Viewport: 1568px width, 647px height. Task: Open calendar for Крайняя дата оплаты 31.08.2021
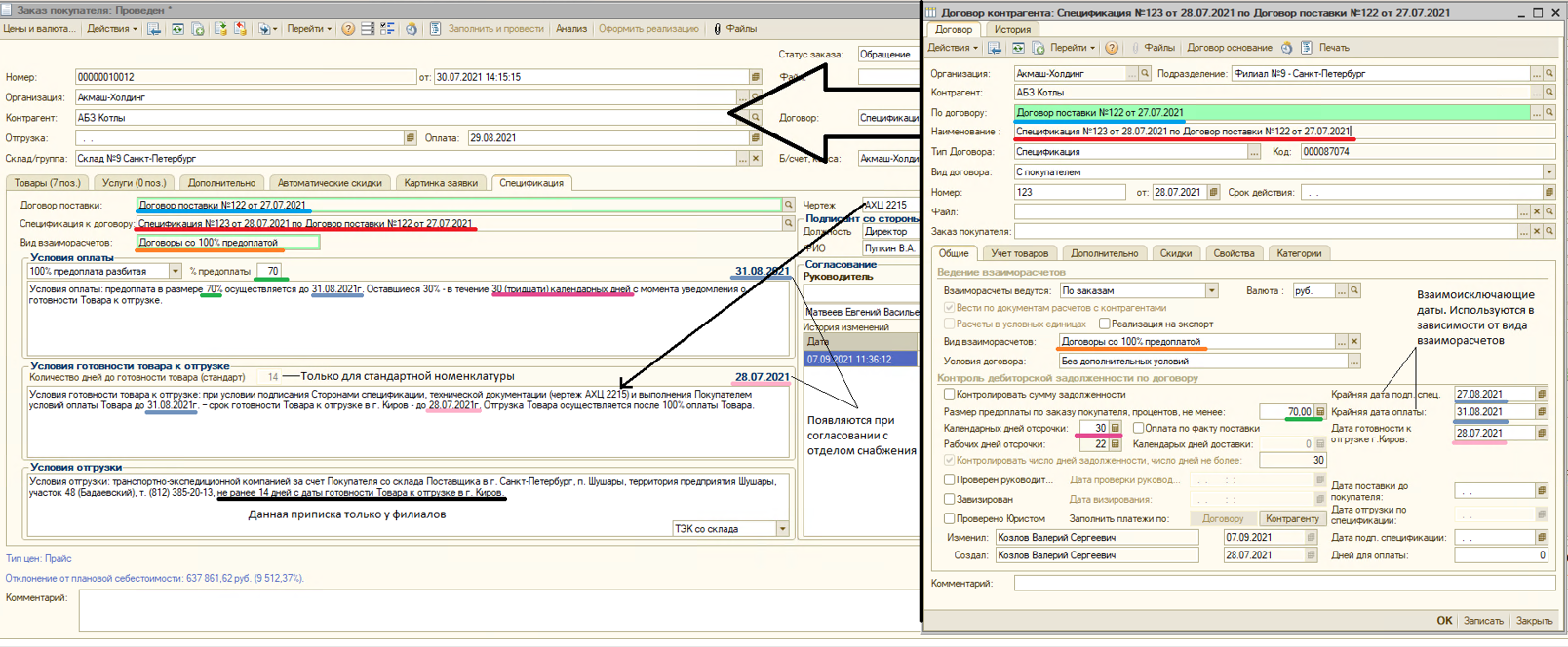pyautogui.click(x=1542, y=413)
